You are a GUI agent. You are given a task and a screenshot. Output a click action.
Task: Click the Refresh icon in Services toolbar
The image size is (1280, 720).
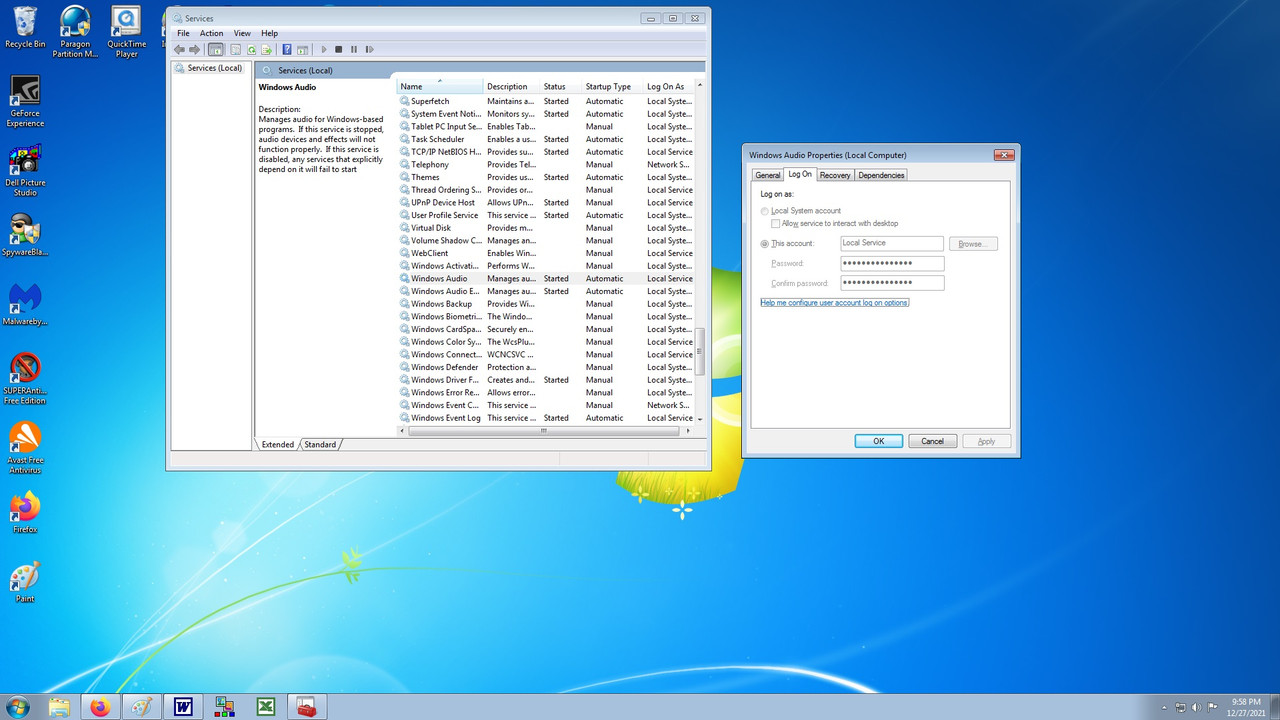[252, 49]
